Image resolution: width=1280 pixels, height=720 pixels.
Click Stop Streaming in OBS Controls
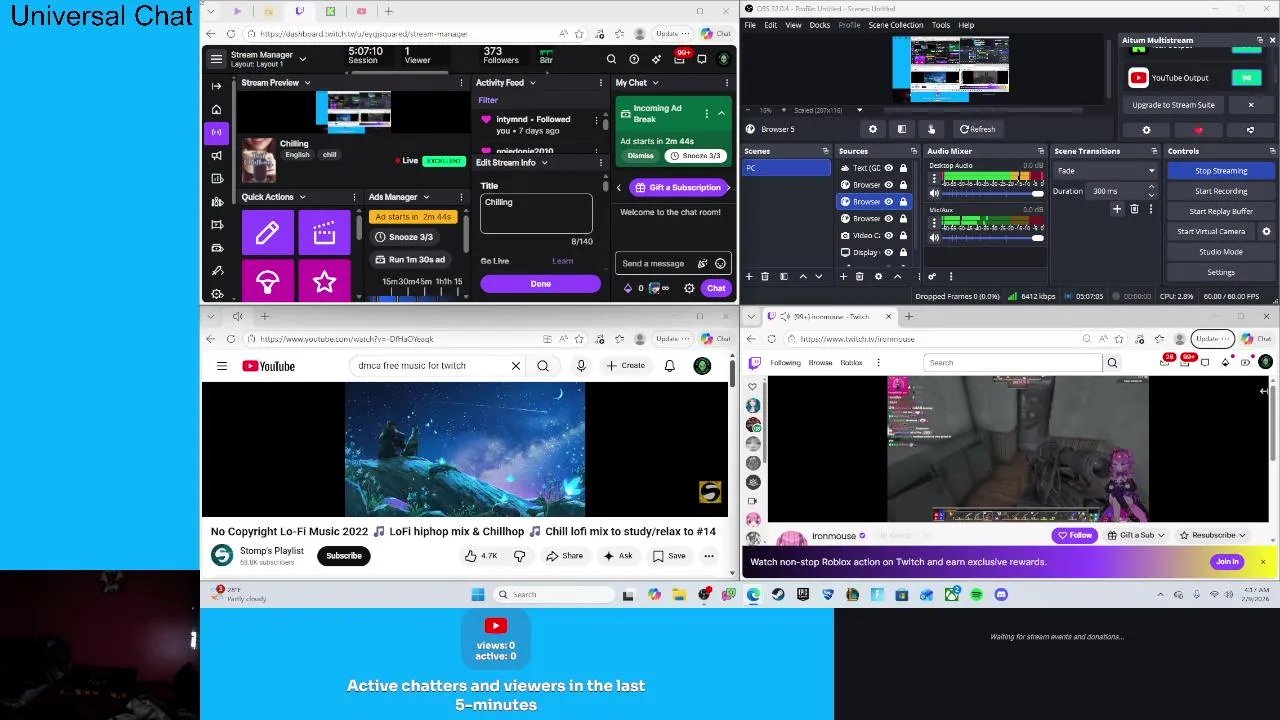click(1221, 171)
